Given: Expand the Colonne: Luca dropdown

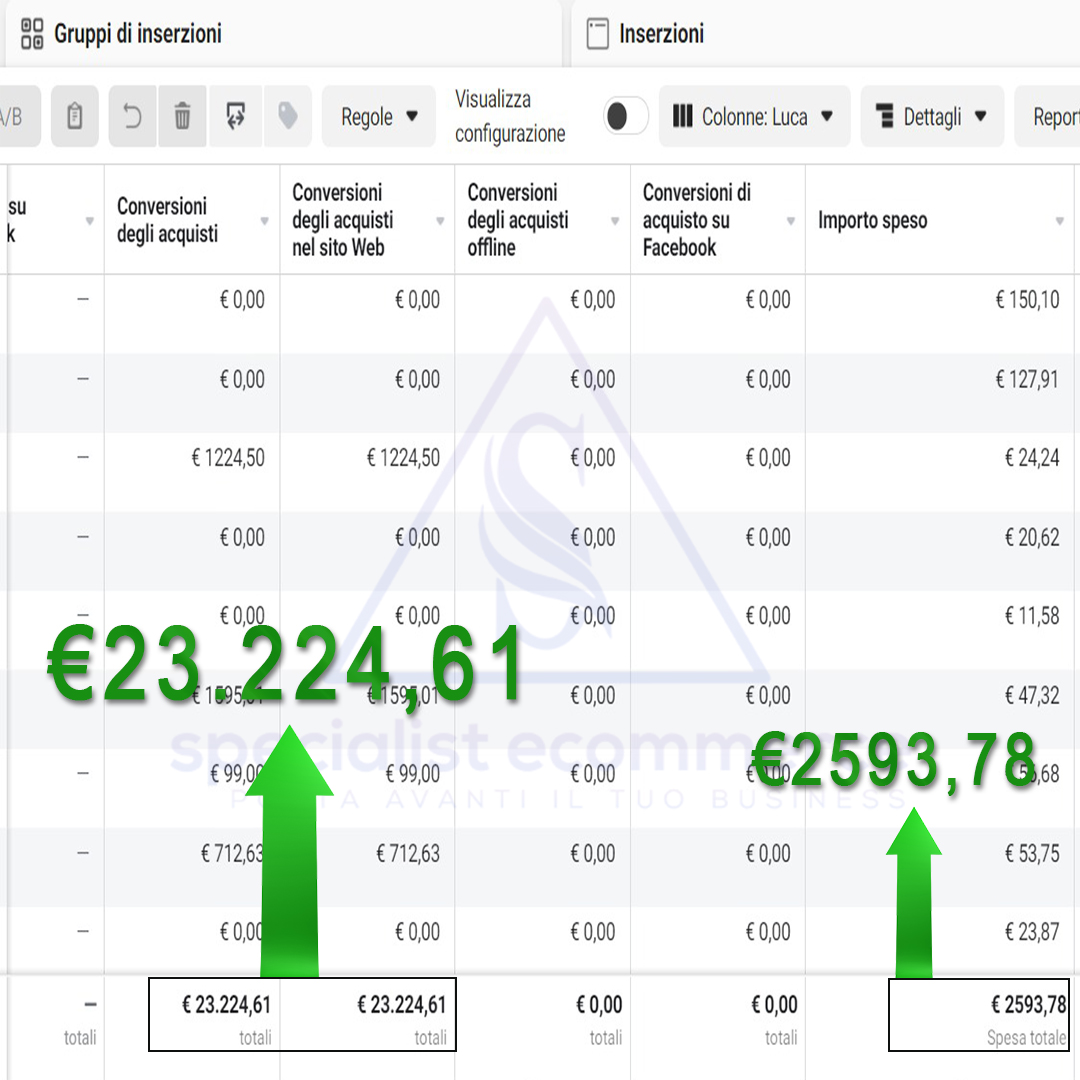Looking at the screenshot, I should pyautogui.click(x=754, y=117).
